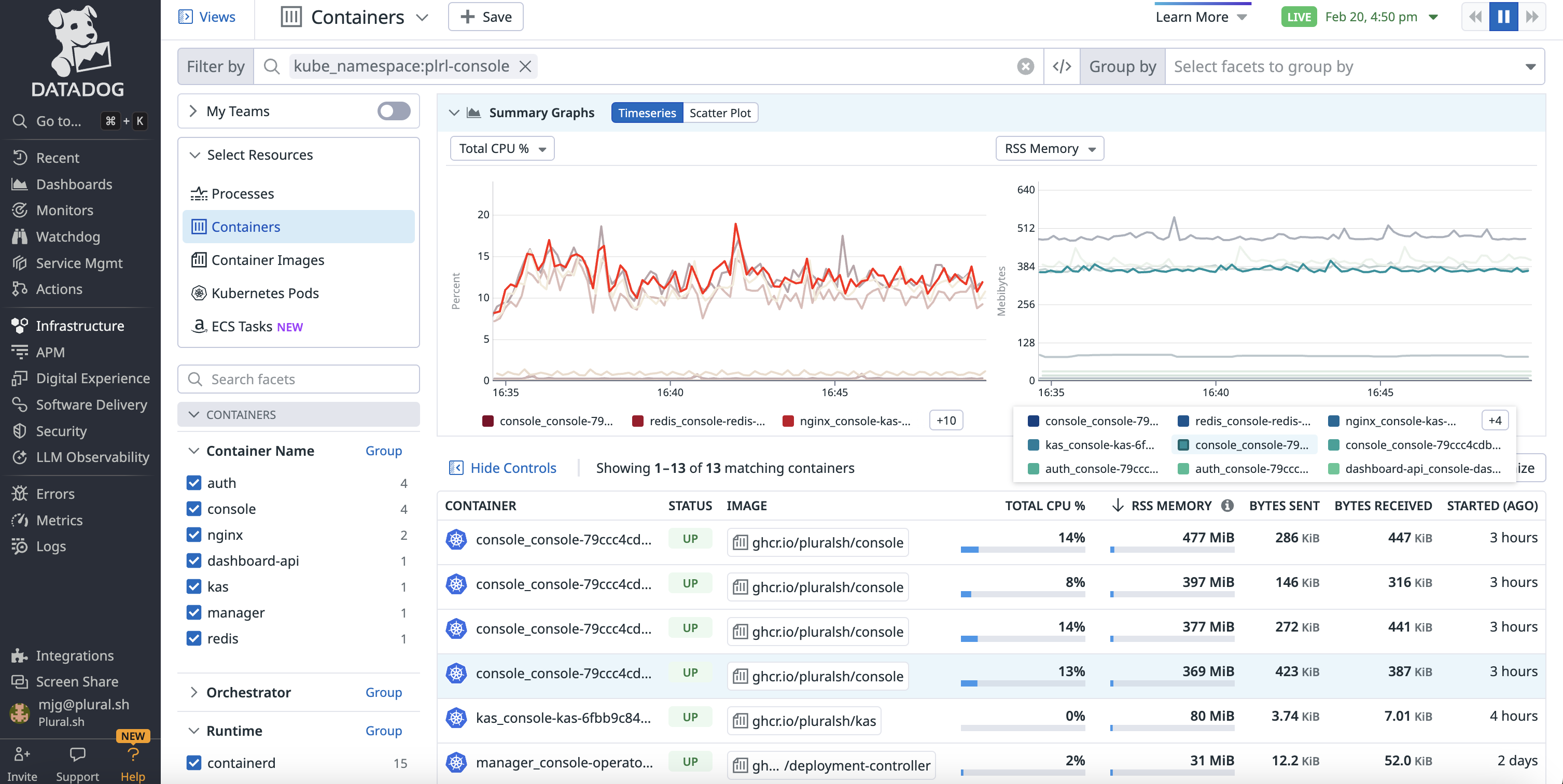
Task: Open Dashboards in sidebar
Action: [74, 184]
